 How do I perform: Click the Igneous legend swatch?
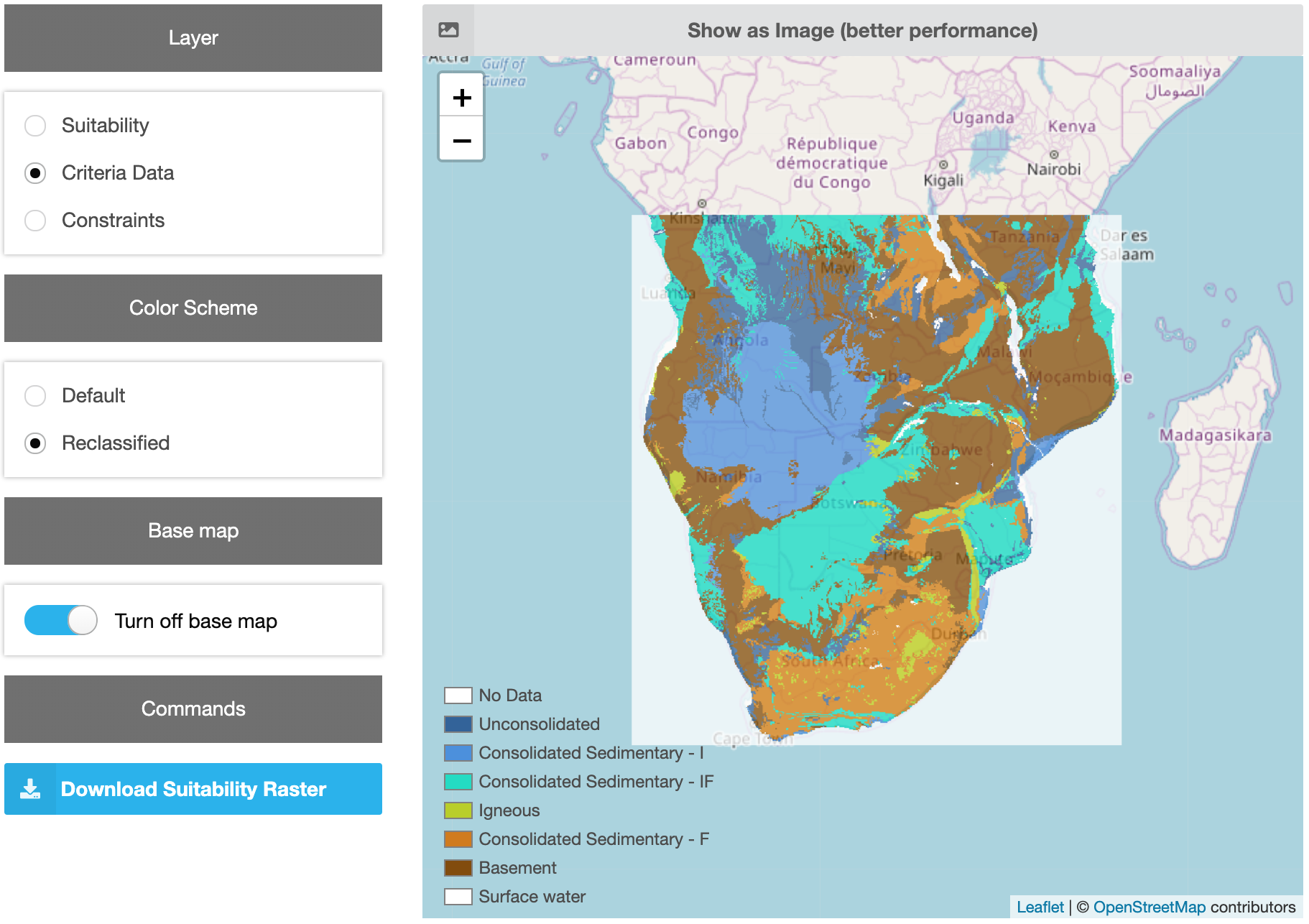(458, 810)
